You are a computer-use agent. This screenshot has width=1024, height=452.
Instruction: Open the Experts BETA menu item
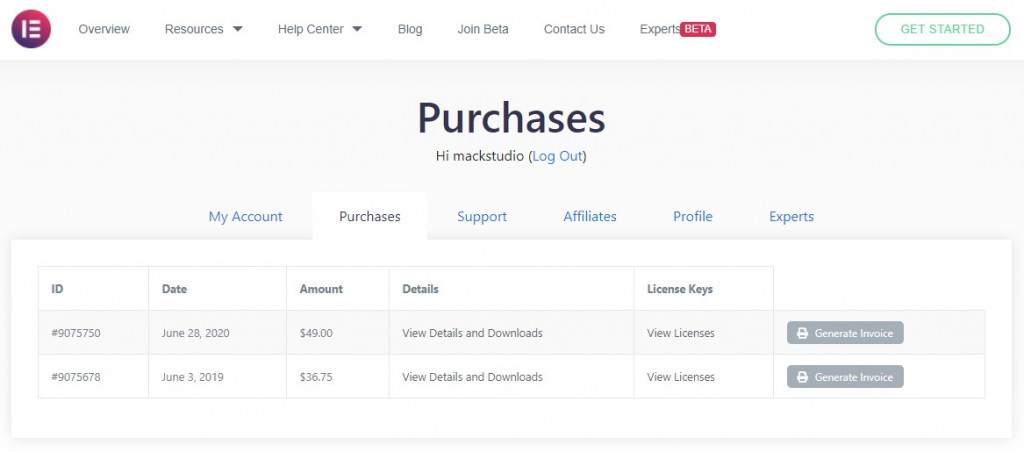[x=677, y=29]
